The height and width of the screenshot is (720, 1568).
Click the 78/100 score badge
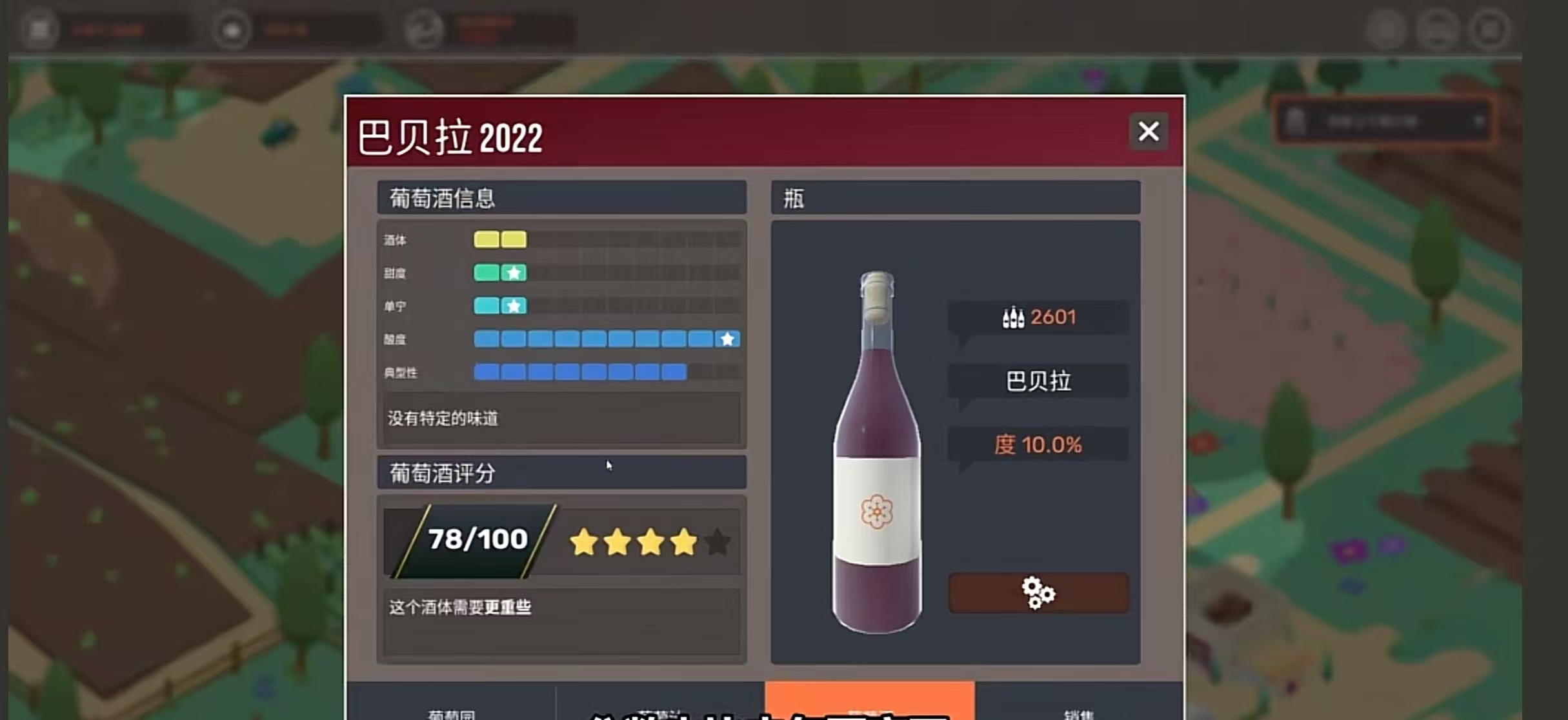[x=476, y=539]
